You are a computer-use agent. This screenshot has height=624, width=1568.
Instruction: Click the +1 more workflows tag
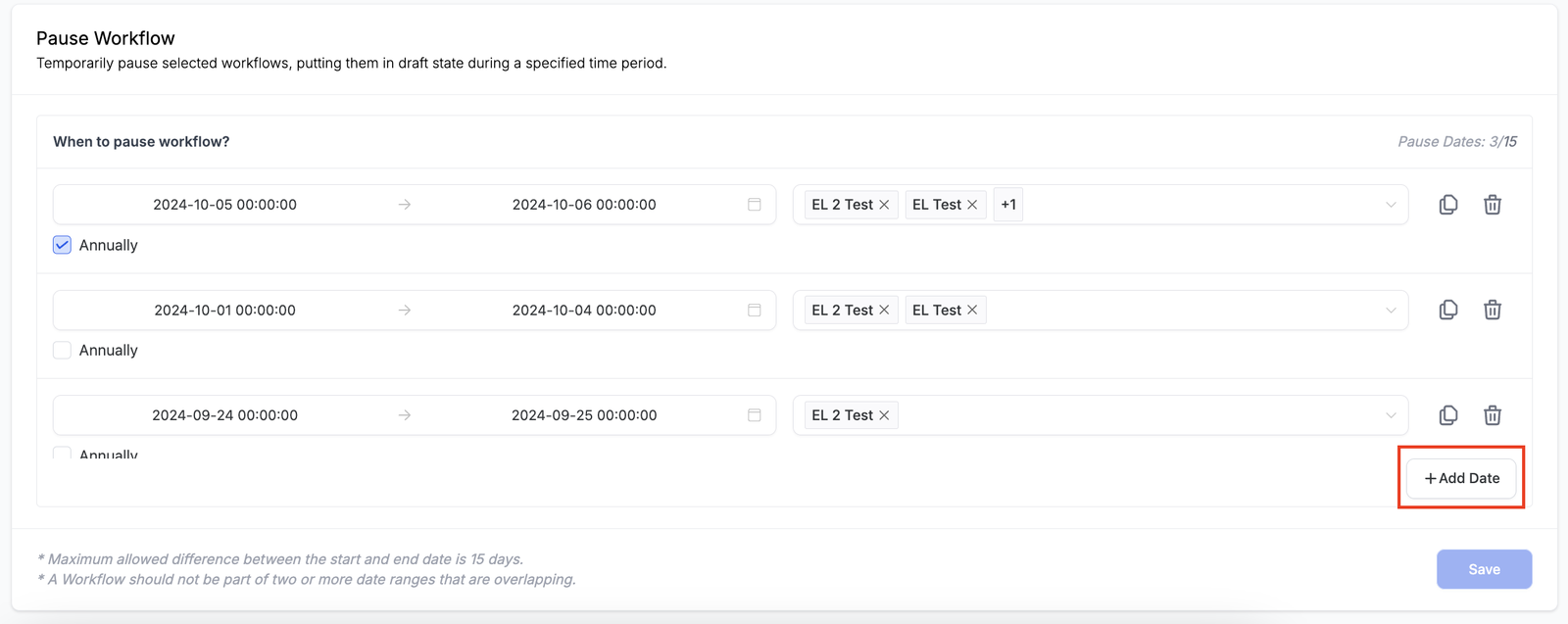coord(1008,205)
